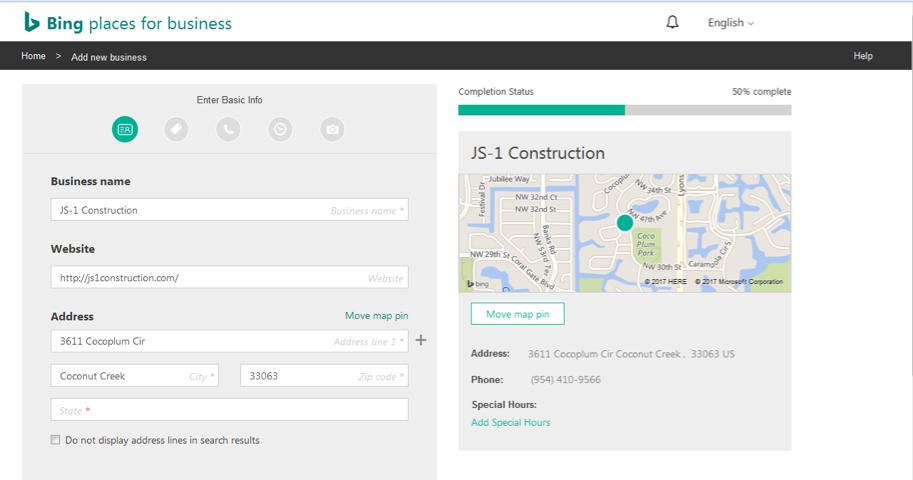
Task: Go to Home in breadcrumb
Action: tap(33, 56)
